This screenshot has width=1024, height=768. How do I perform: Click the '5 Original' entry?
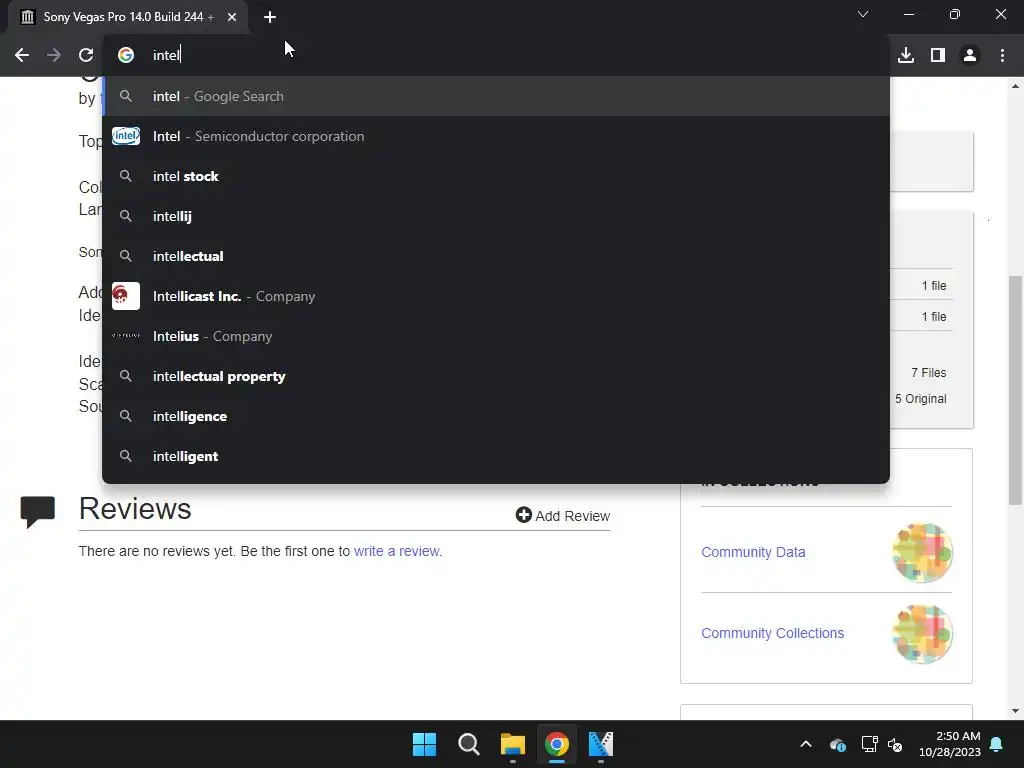(920, 398)
